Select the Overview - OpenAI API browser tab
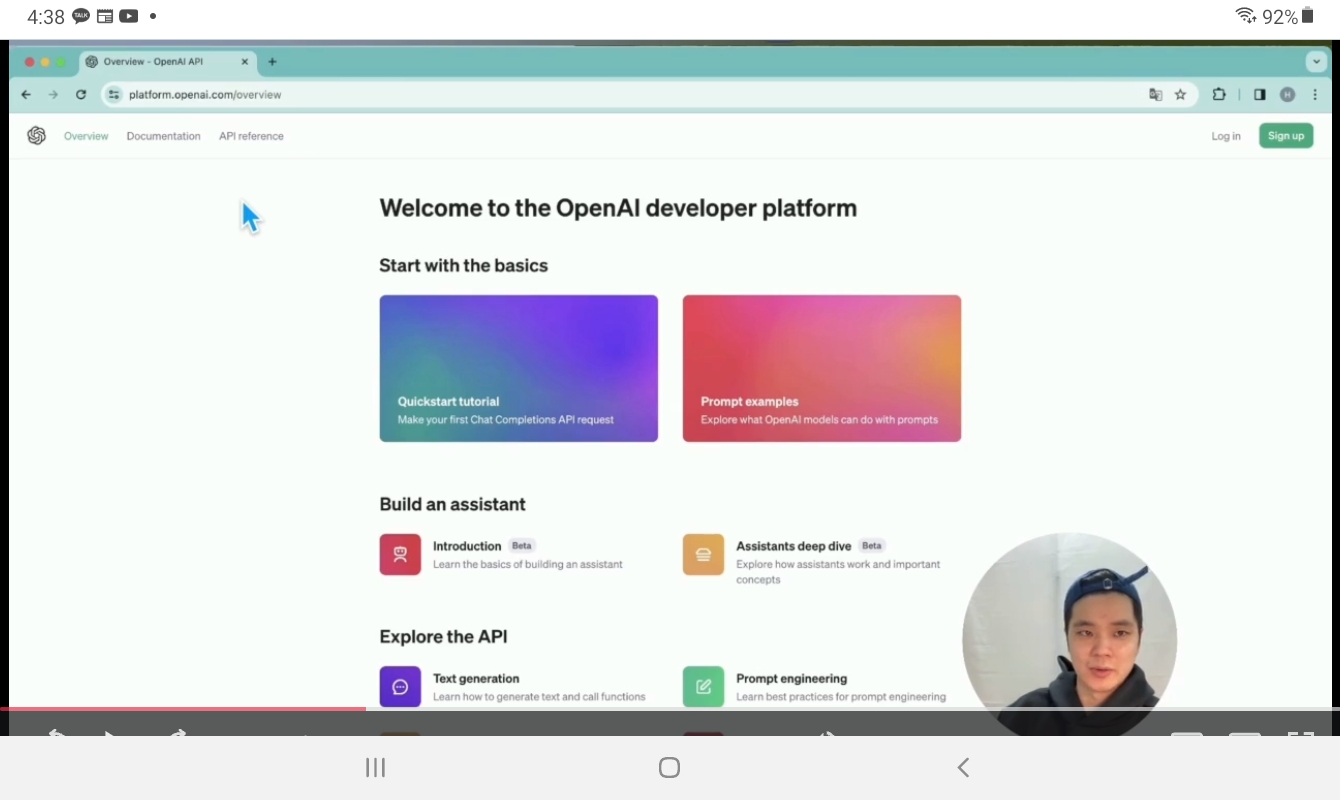Viewport: 1340px width, 800px height. [168, 62]
